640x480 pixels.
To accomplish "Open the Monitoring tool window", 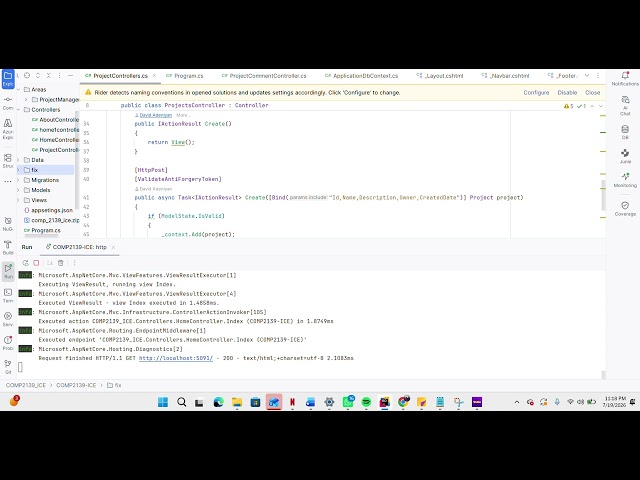I will 625,180.
